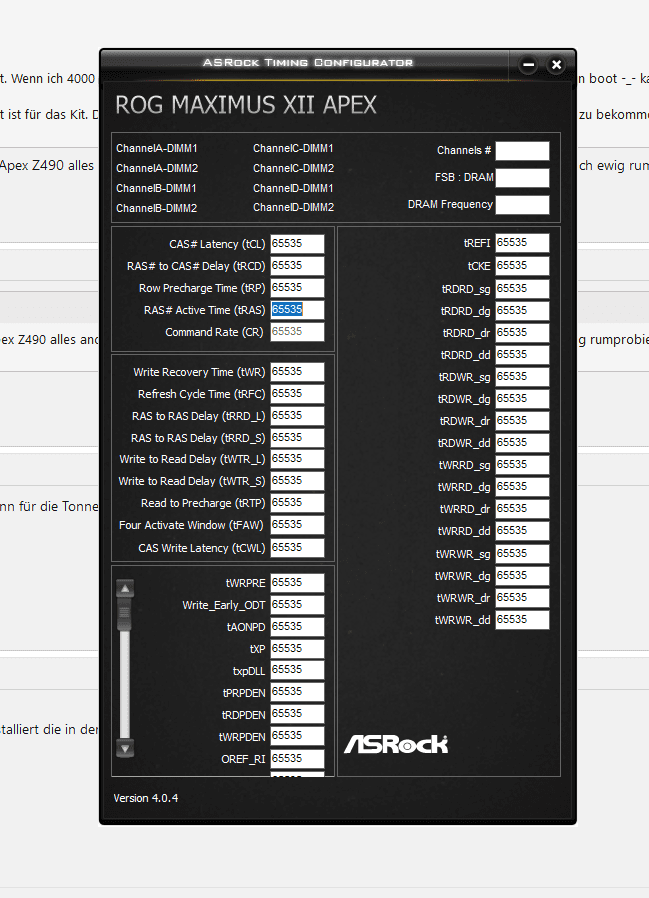The height and width of the screenshot is (898, 649).
Task: Select the tRDWR_dr value field
Action: pyautogui.click(x=522, y=421)
